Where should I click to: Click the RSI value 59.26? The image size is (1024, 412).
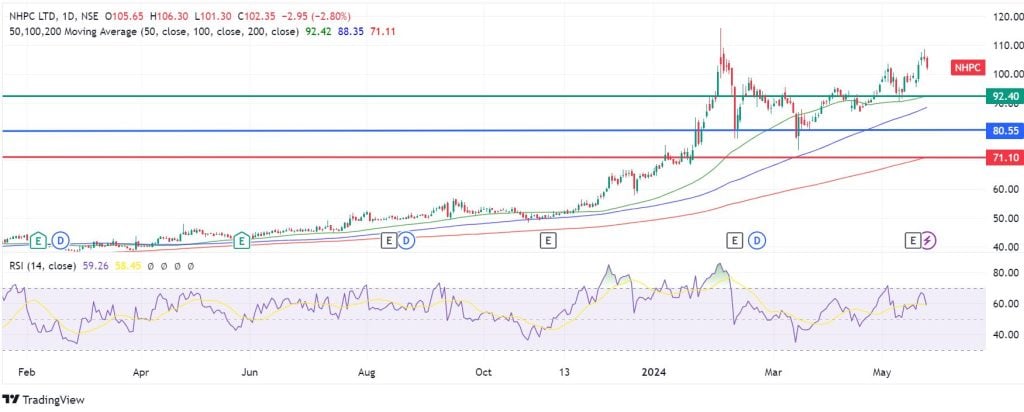95,266
